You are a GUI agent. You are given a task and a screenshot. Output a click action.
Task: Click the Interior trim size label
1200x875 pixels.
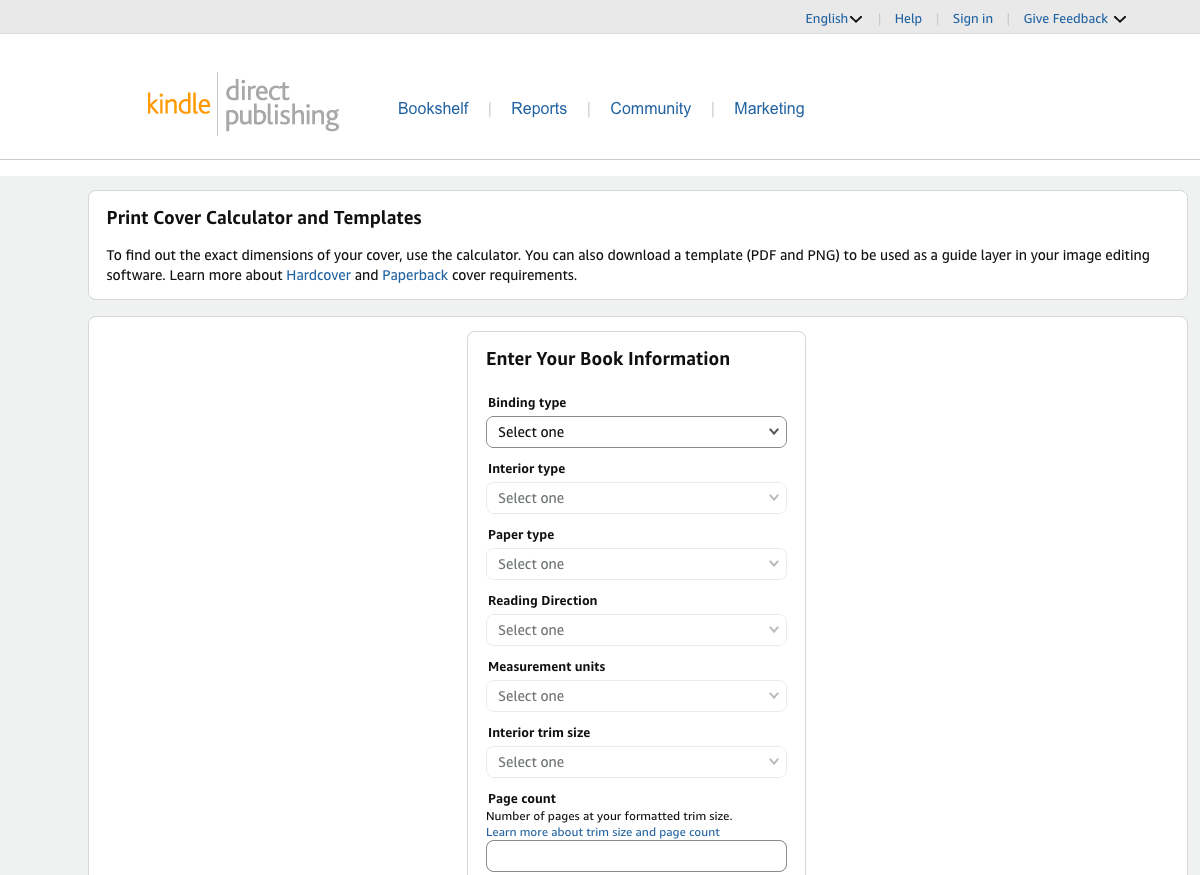539,733
